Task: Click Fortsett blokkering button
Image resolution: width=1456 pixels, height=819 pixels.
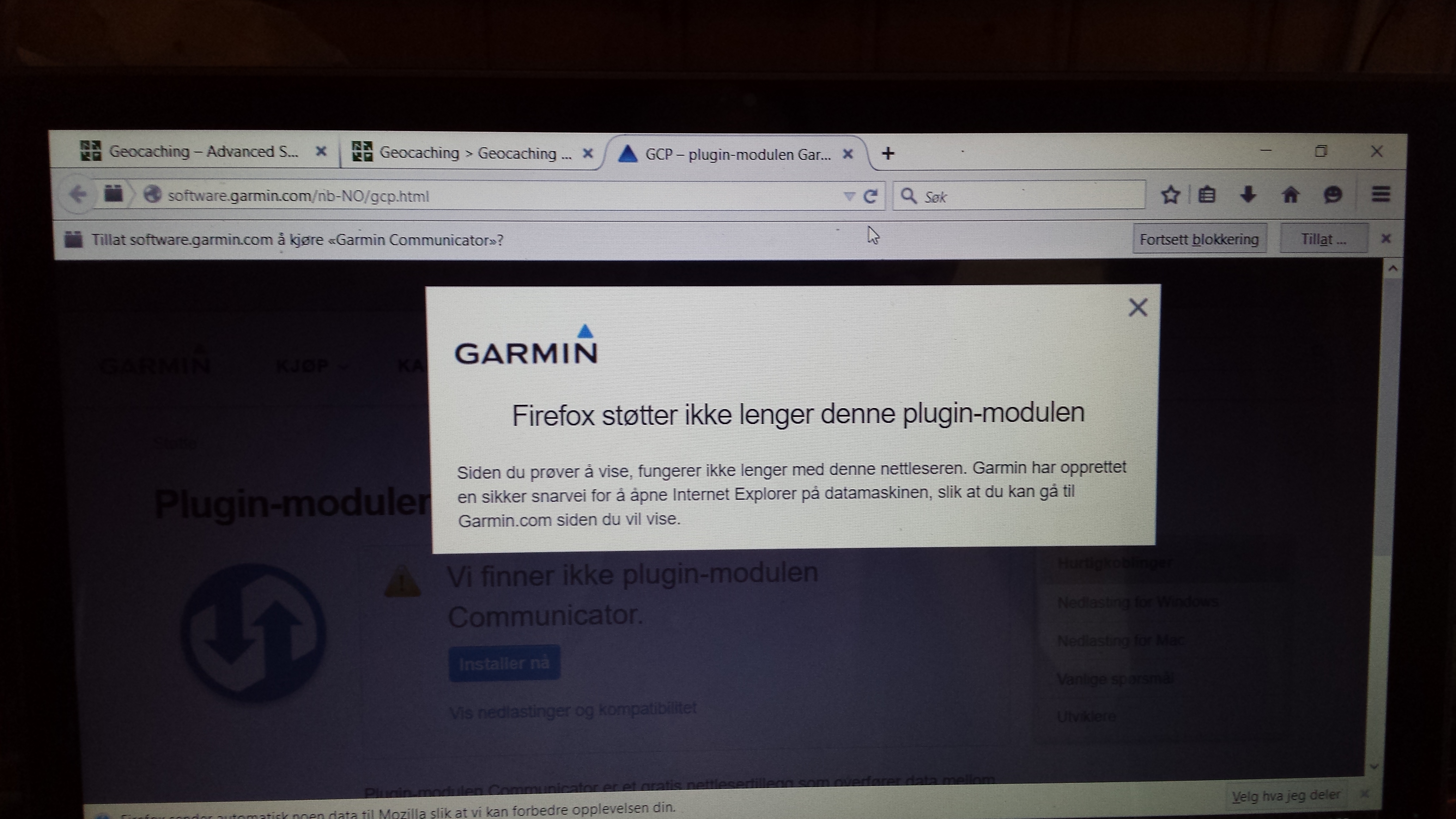Action: [1199, 239]
